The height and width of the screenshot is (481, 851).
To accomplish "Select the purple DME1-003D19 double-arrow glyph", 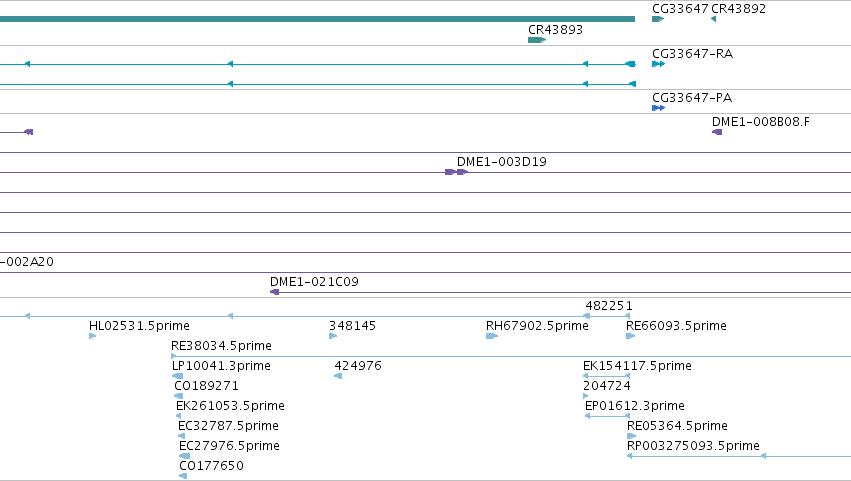I will tap(456, 172).
